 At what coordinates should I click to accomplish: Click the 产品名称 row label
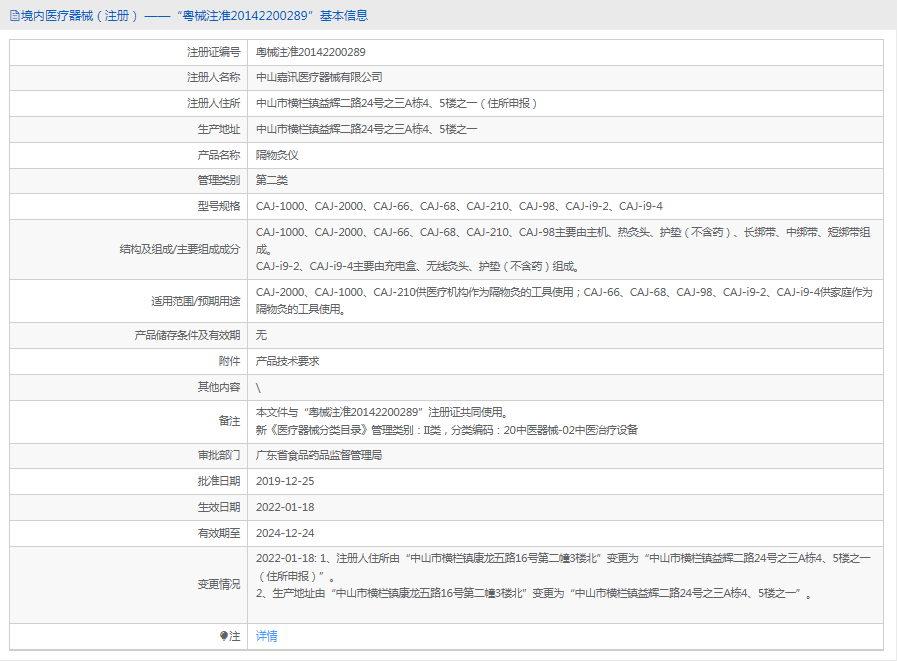point(219,155)
